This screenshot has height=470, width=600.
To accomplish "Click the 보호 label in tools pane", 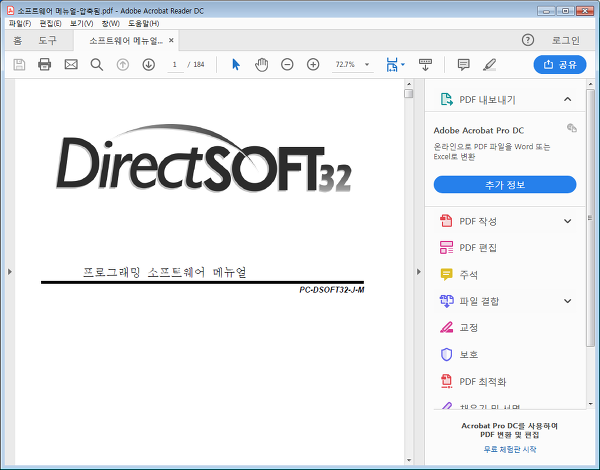I will 469,354.
